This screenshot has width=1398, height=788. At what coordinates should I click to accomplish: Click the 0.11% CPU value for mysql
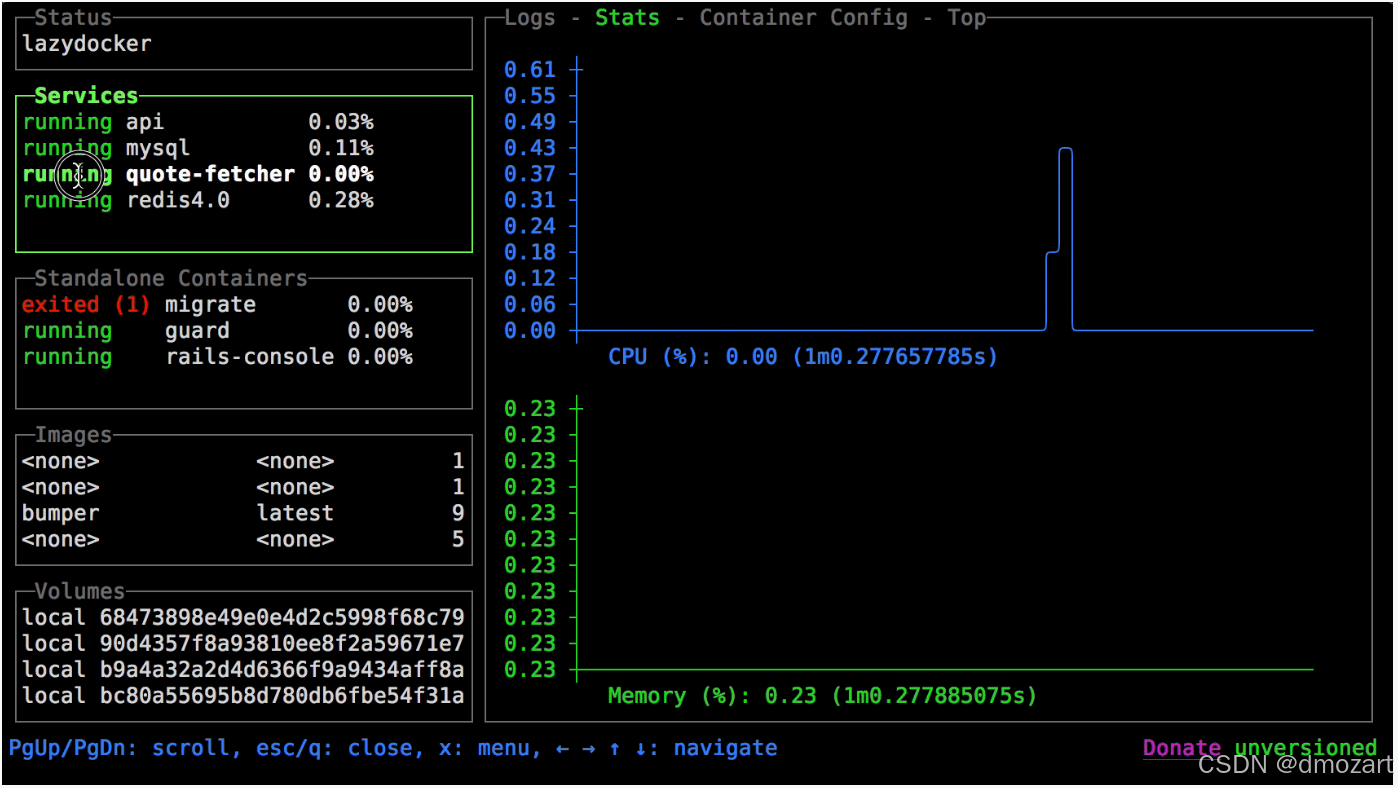341,148
